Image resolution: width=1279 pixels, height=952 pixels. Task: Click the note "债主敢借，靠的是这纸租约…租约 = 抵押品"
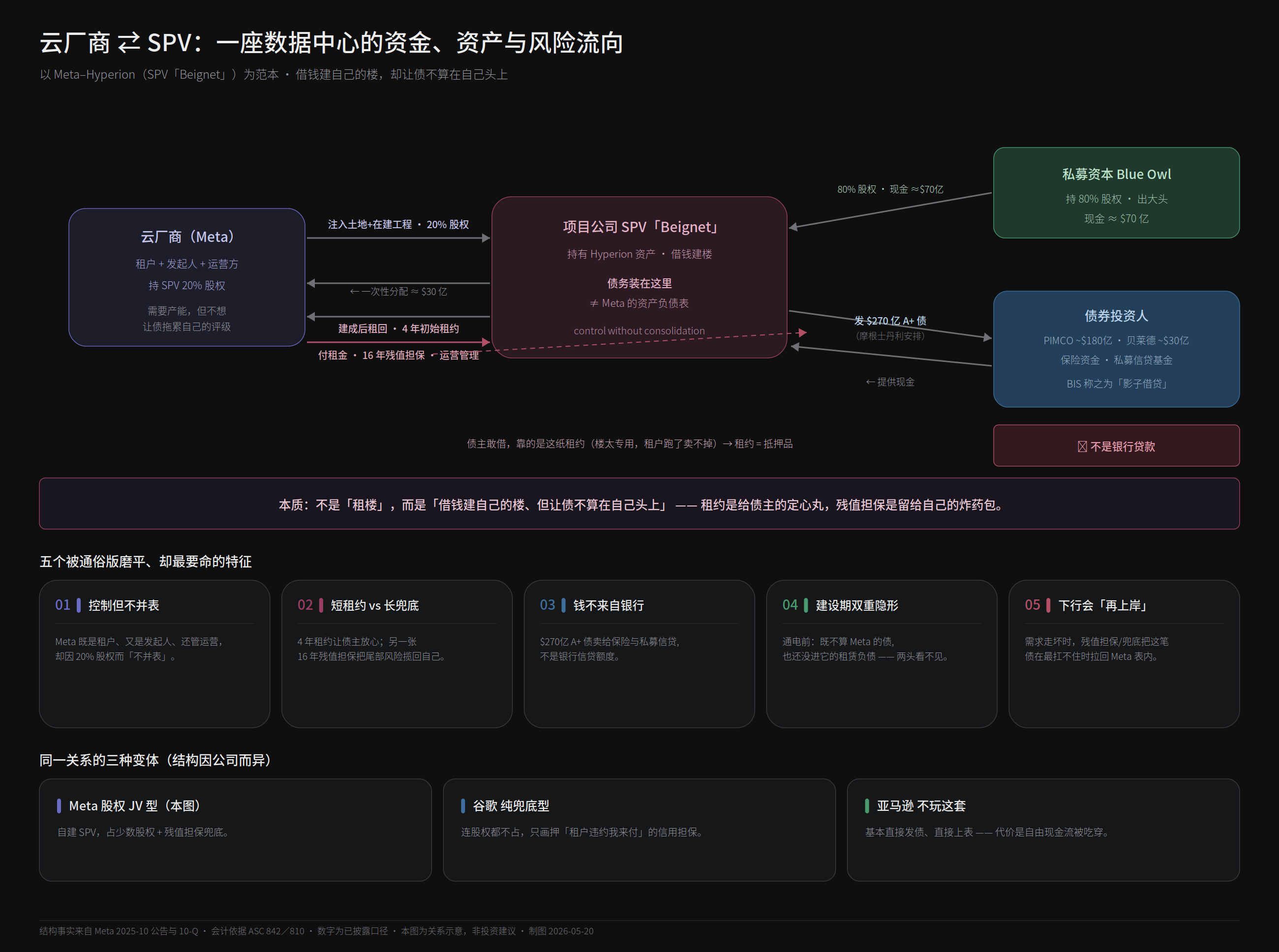[x=629, y=444]
